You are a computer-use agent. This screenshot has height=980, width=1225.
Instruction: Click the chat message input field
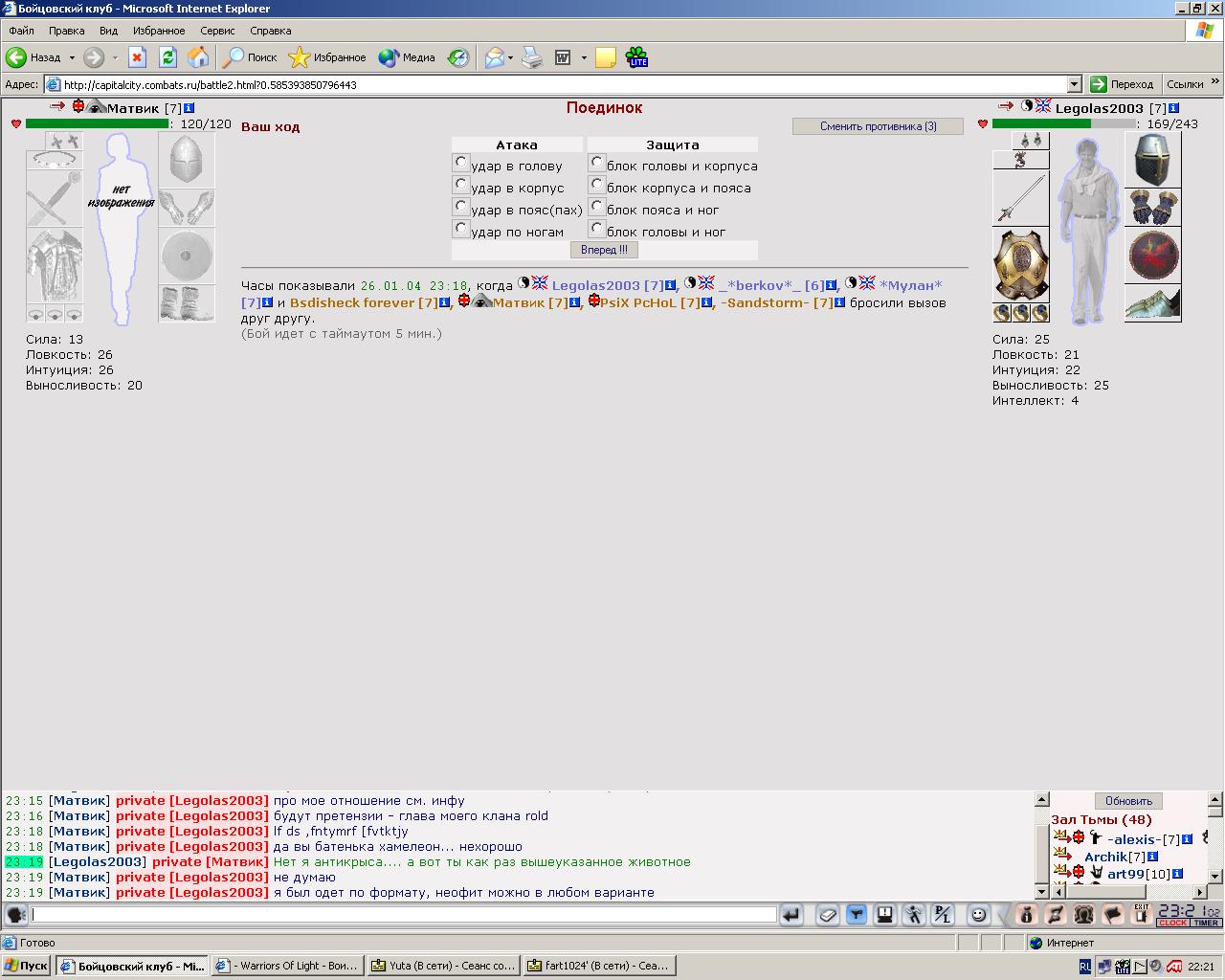tap(404, 915)
